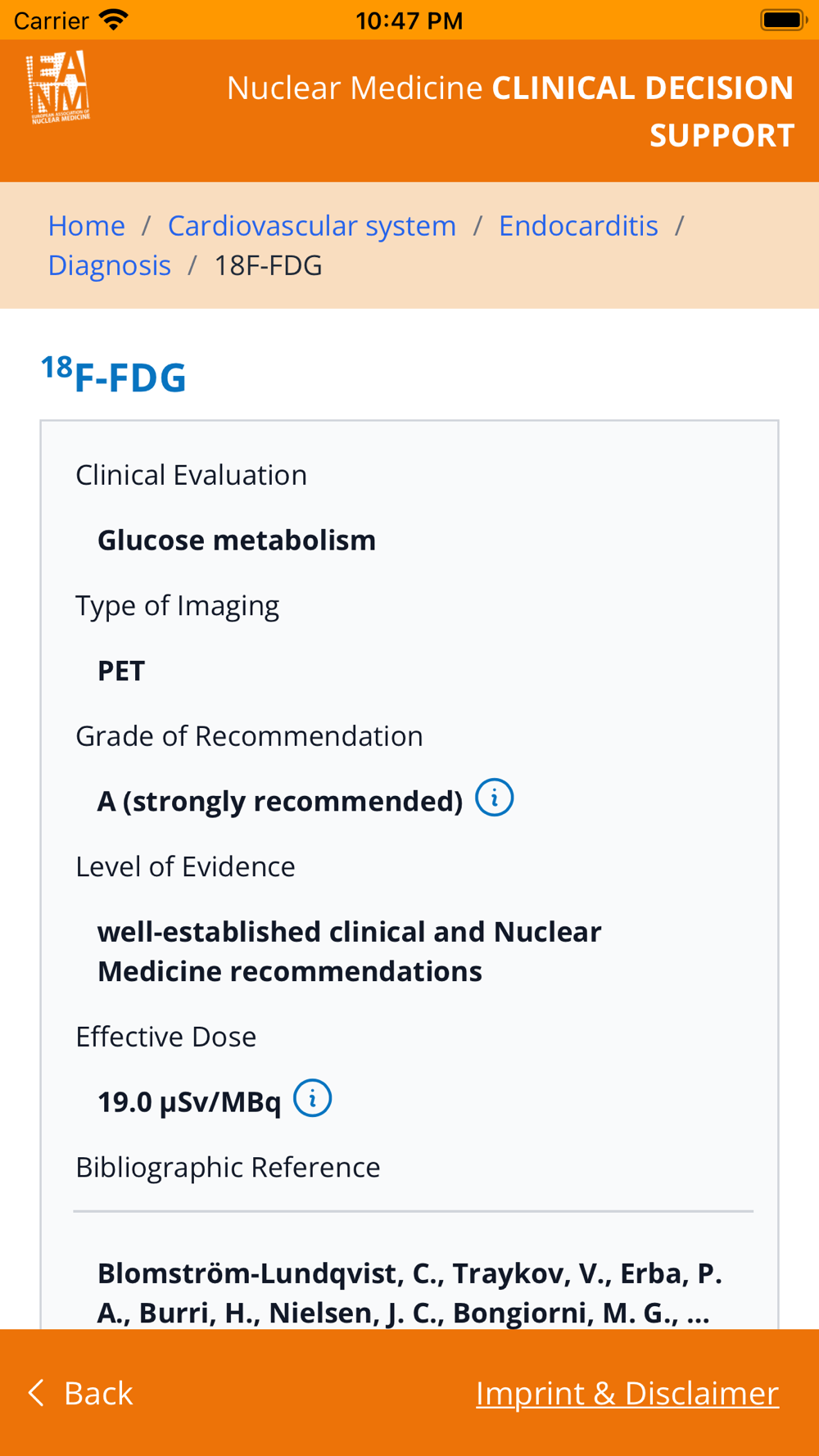
Task: Tap the EANM logo in header
Action: (x=58, y=88)
